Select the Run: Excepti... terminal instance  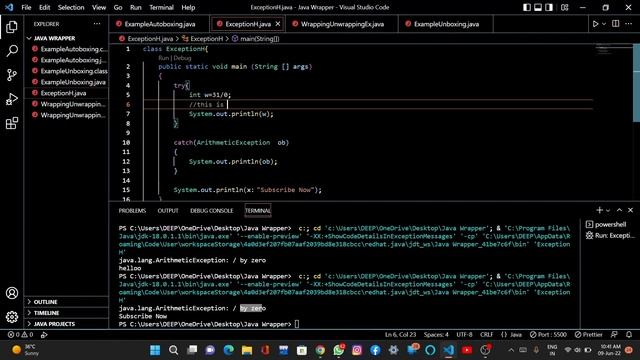tap(609, 236)
